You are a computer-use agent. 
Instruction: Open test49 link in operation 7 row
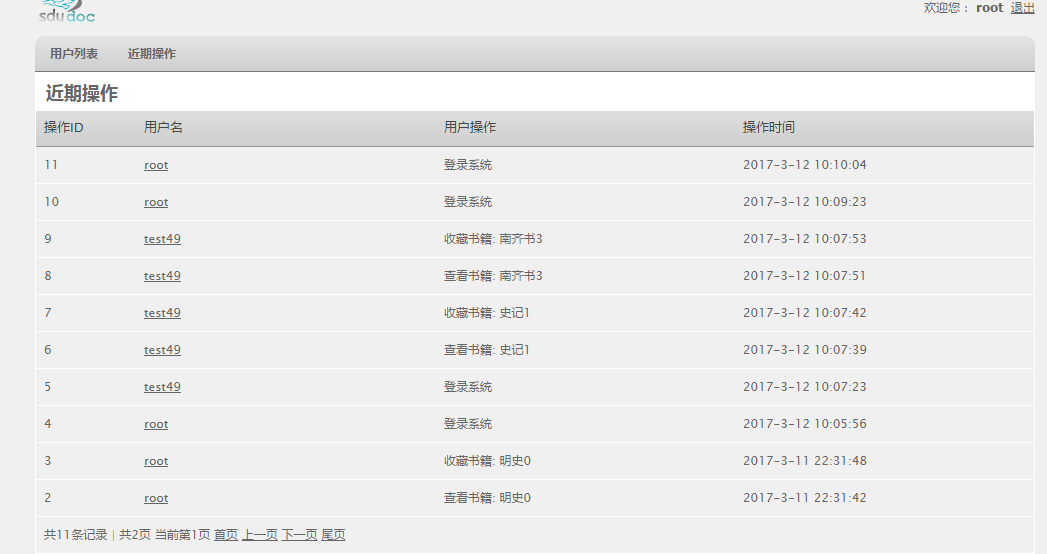tap(162, 313)
